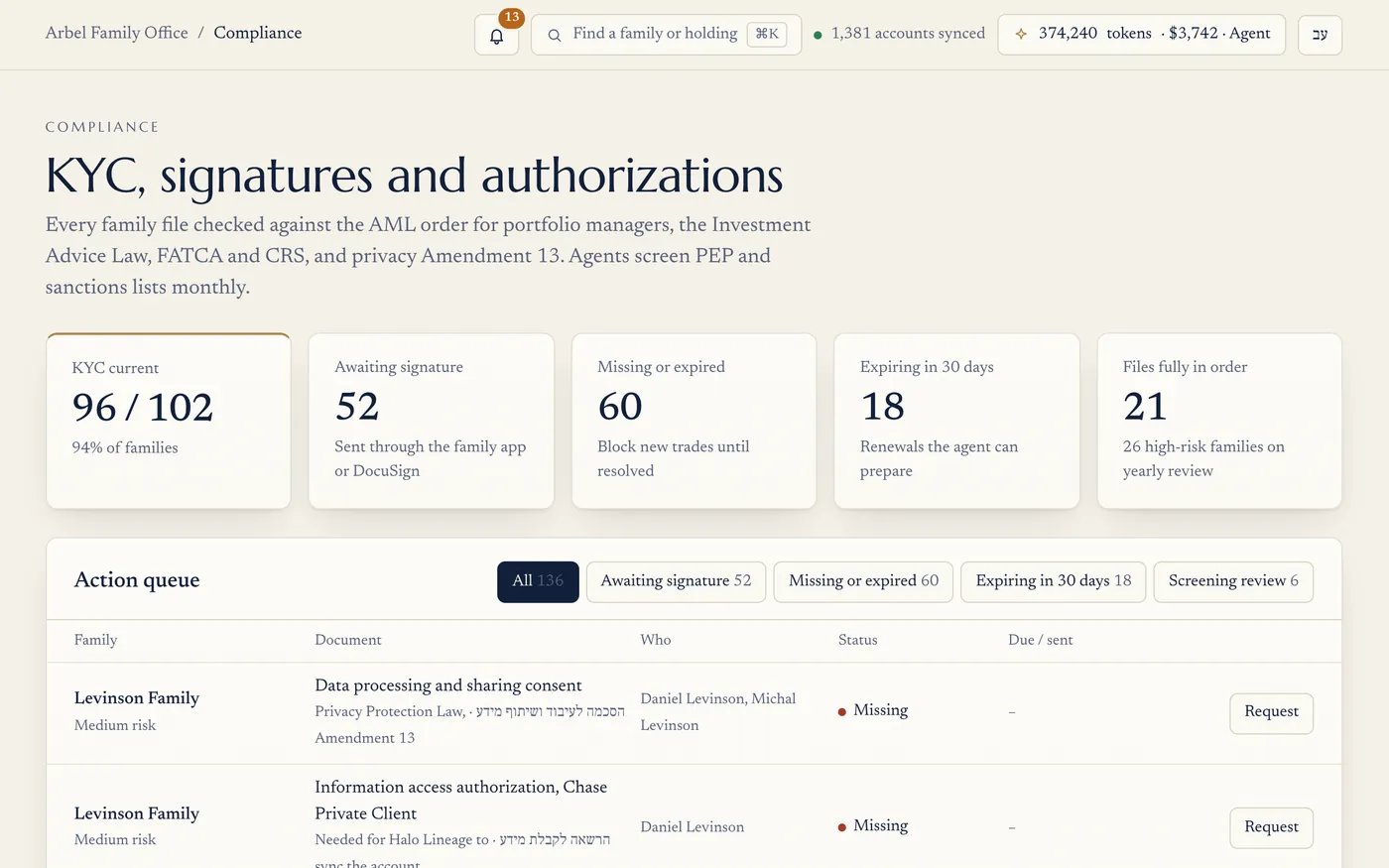
Task: Open Levinson Family in the consent row
Action: 137,698
